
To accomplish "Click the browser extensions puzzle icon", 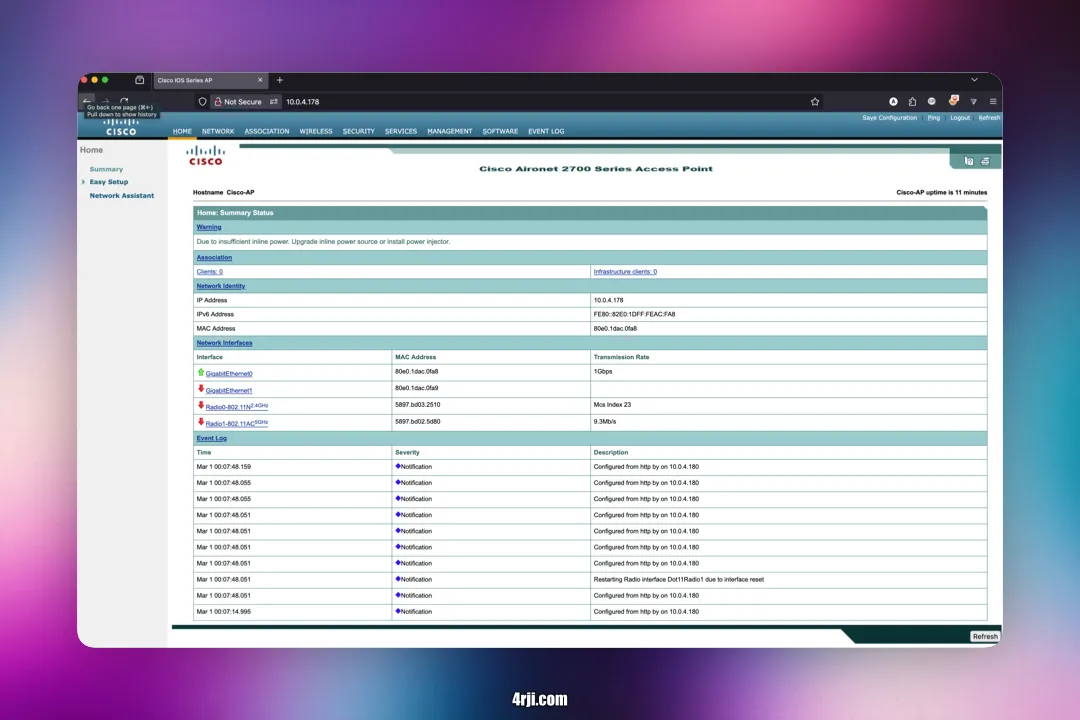I will (x=912, y=101).
